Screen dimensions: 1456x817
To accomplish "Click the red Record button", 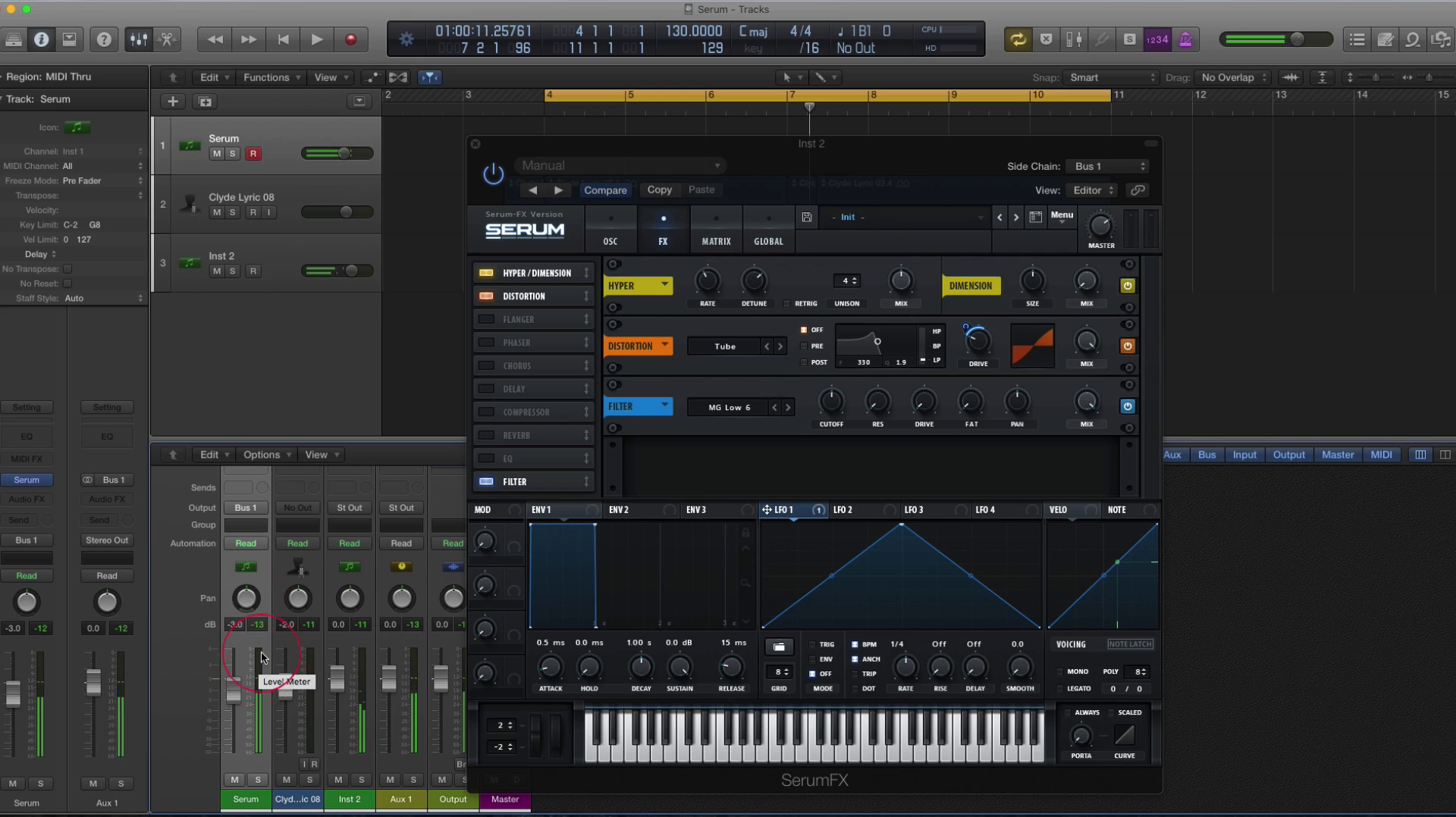I will tap(350, 39).
